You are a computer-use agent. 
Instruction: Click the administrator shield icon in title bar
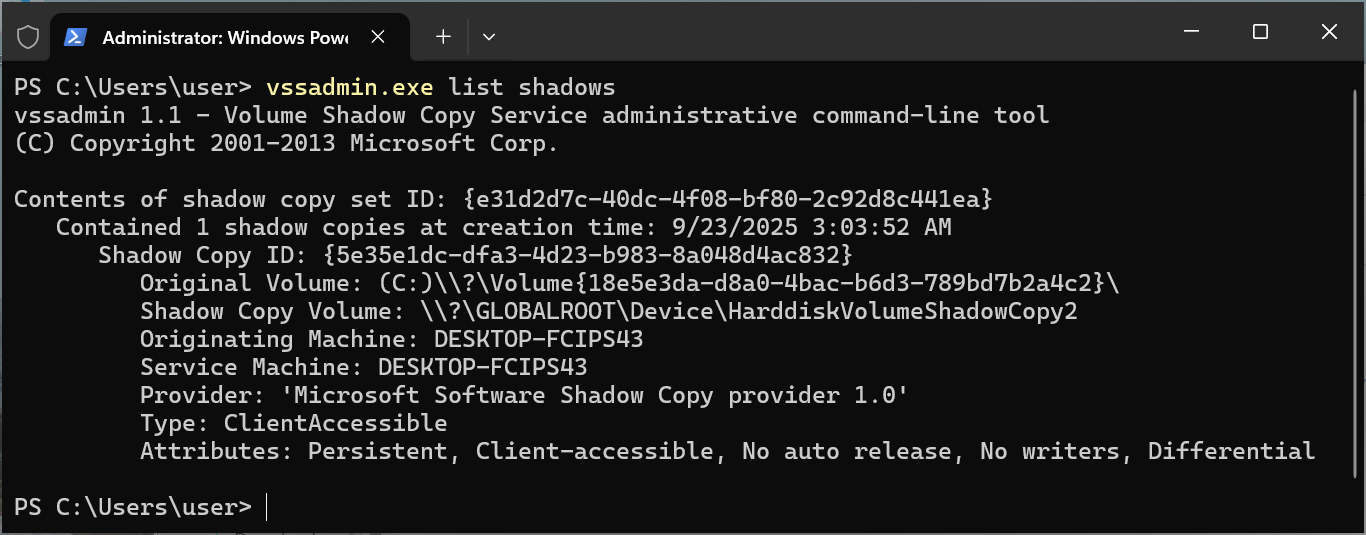tap(28, 38)
